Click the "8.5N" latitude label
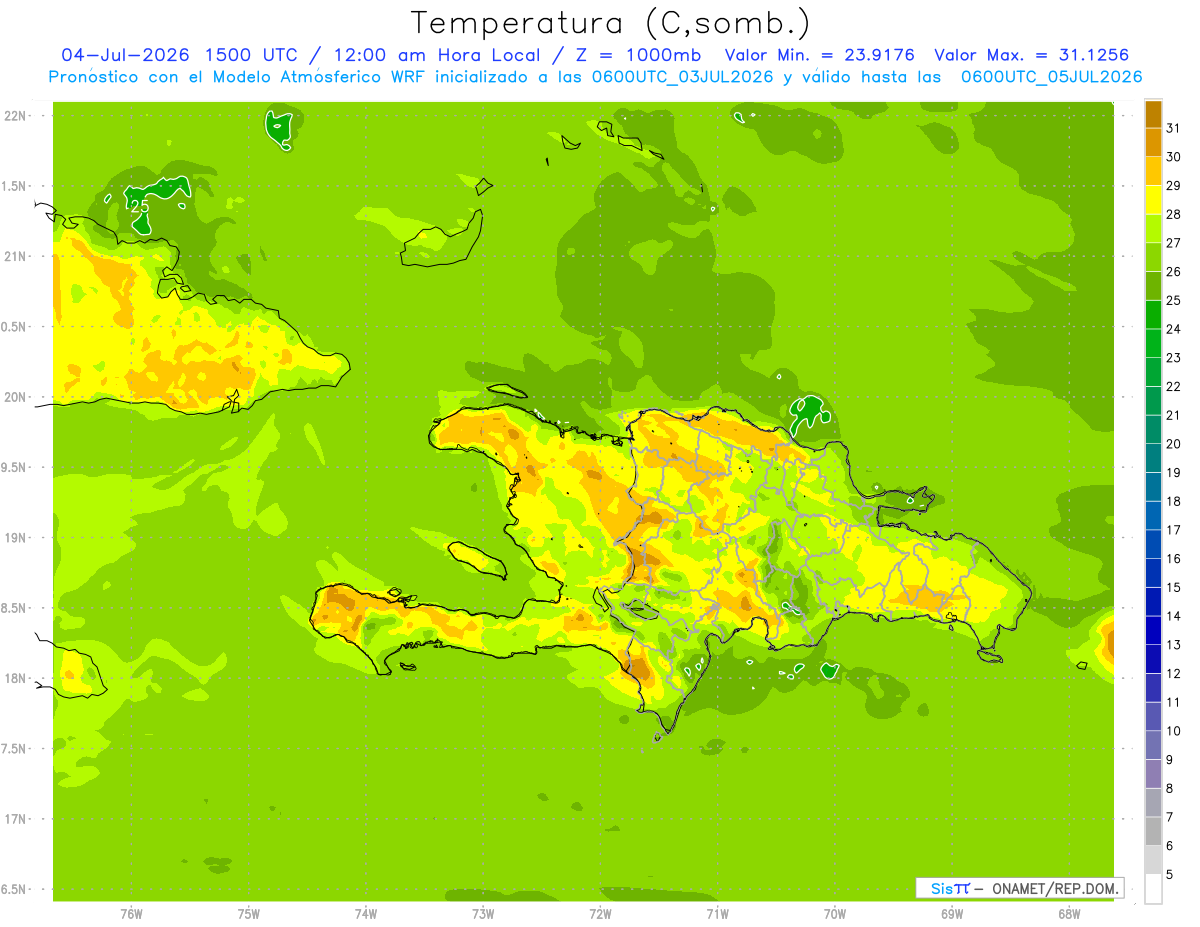Screen dimensions: 1200x927 click(15, 608)
